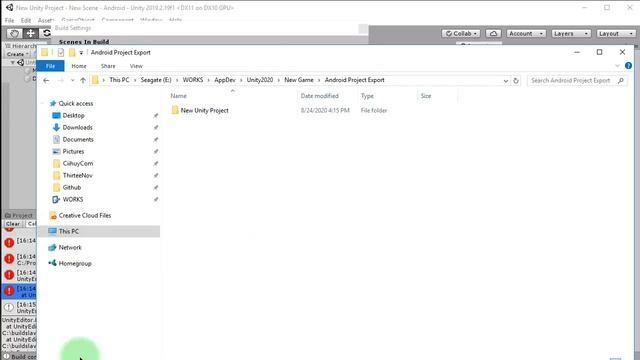Open Documents in Quick access
640x360 pixels.
(x=78, y=139)
